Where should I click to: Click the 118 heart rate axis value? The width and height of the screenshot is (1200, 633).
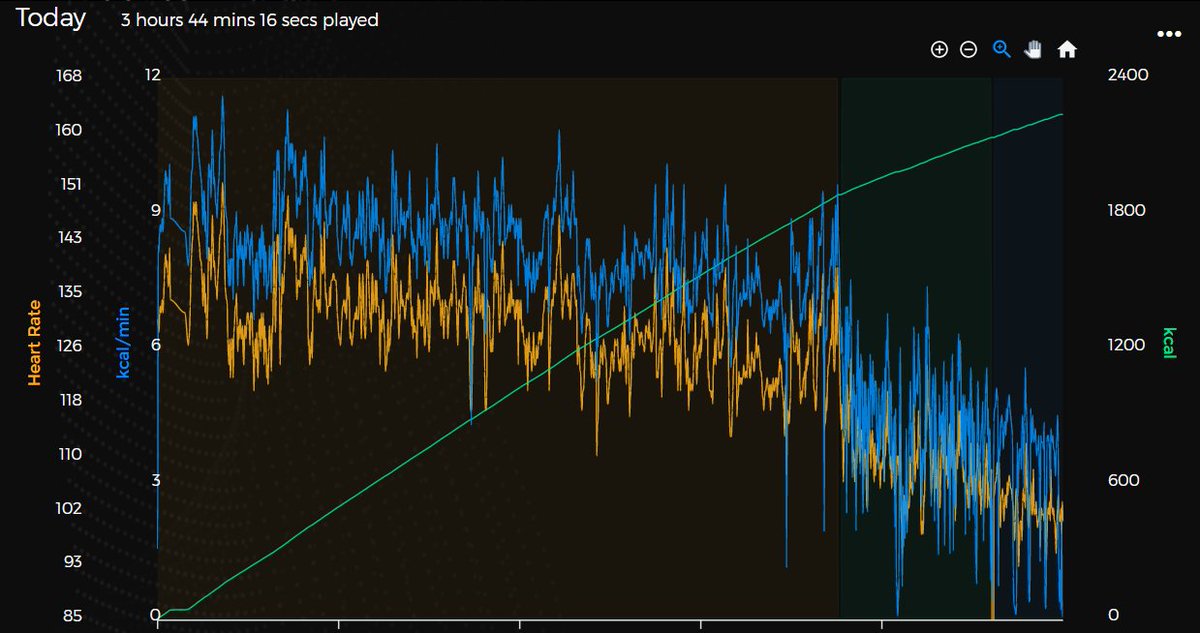point(70,400)
